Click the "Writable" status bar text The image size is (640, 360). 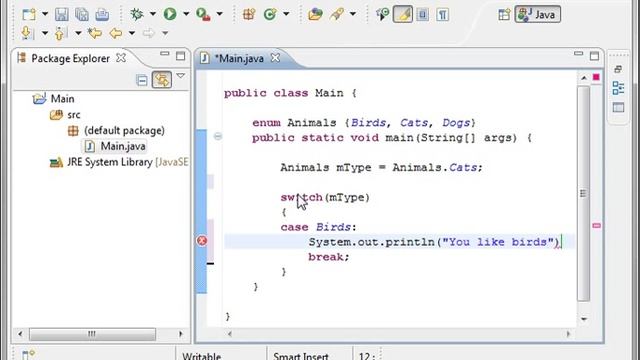(x=202, y=356)
